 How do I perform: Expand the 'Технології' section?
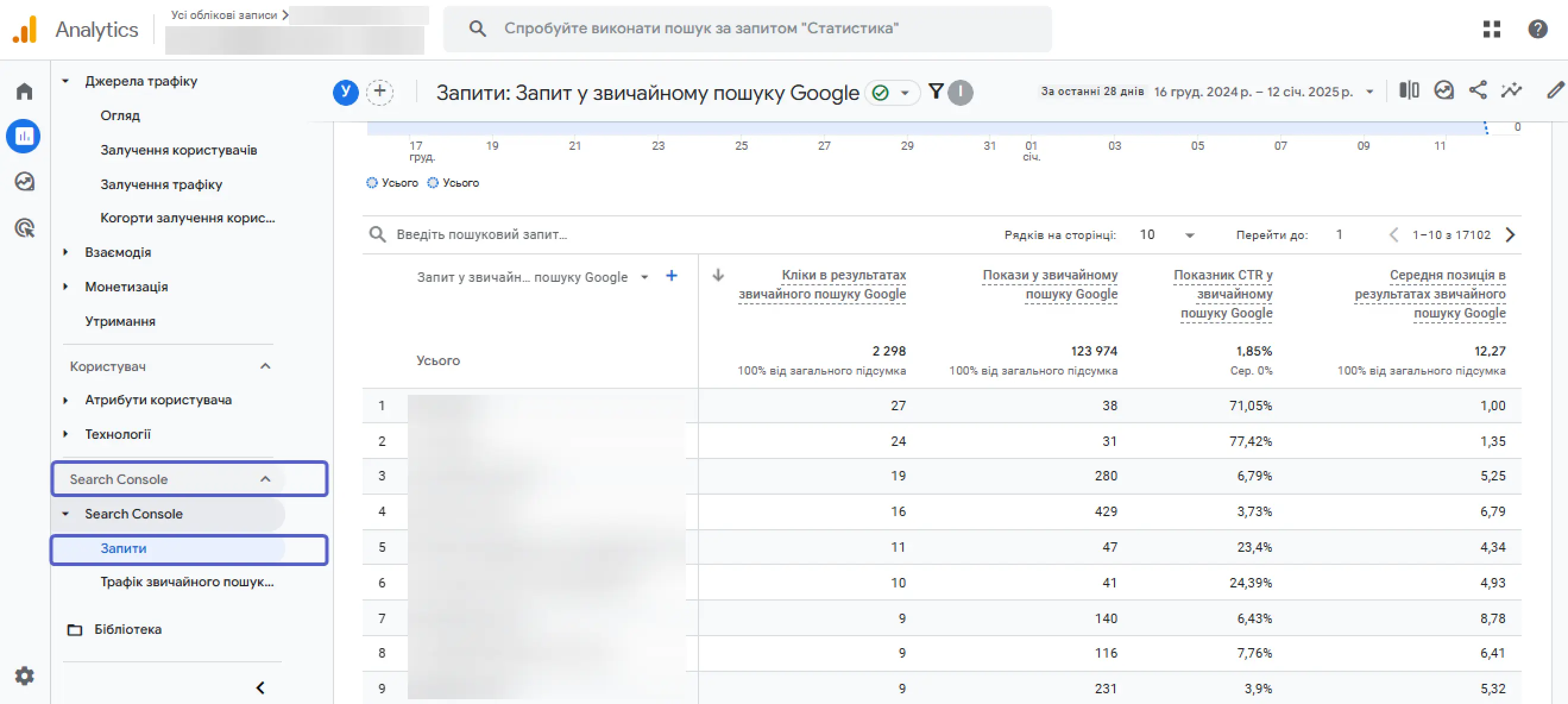tap(66, 434)
